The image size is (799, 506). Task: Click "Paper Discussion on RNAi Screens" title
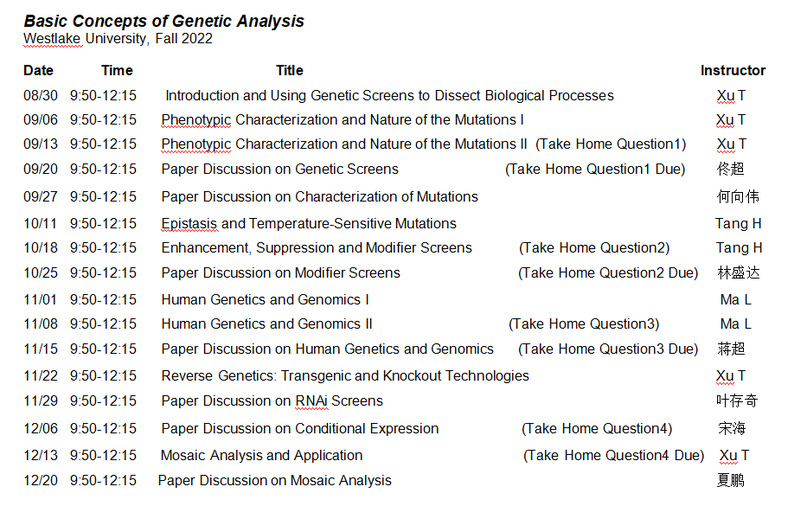point(272,401)
